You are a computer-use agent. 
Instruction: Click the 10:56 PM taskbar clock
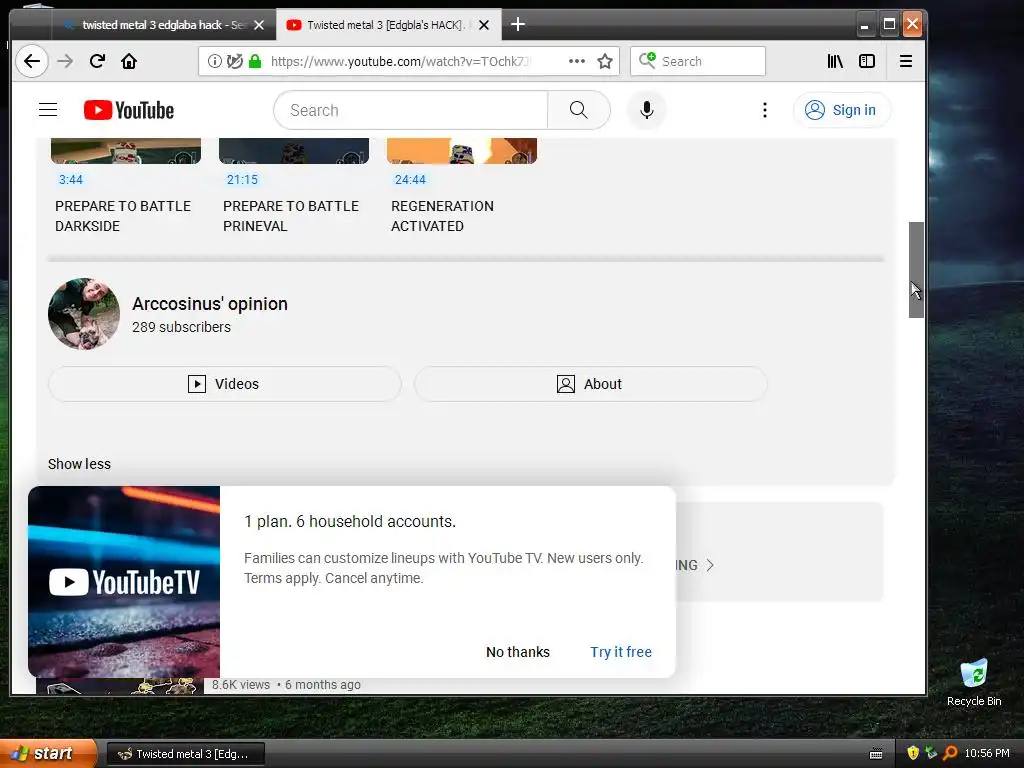point(987,753)
